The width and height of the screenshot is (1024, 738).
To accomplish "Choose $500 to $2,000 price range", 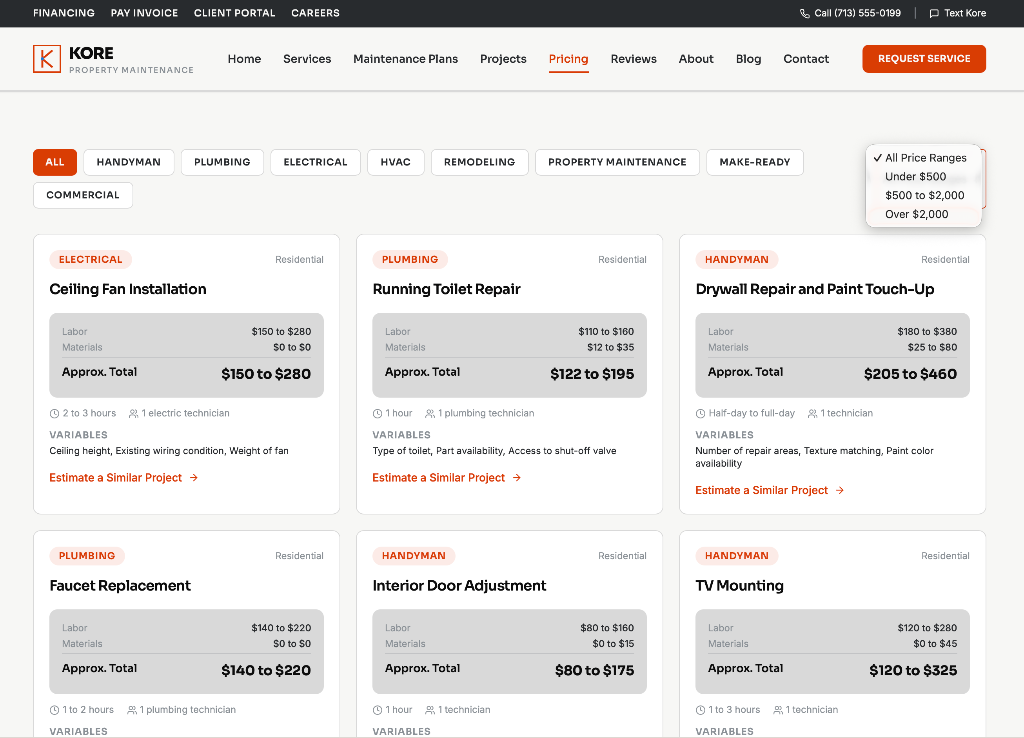I will (x=923, y=195).
